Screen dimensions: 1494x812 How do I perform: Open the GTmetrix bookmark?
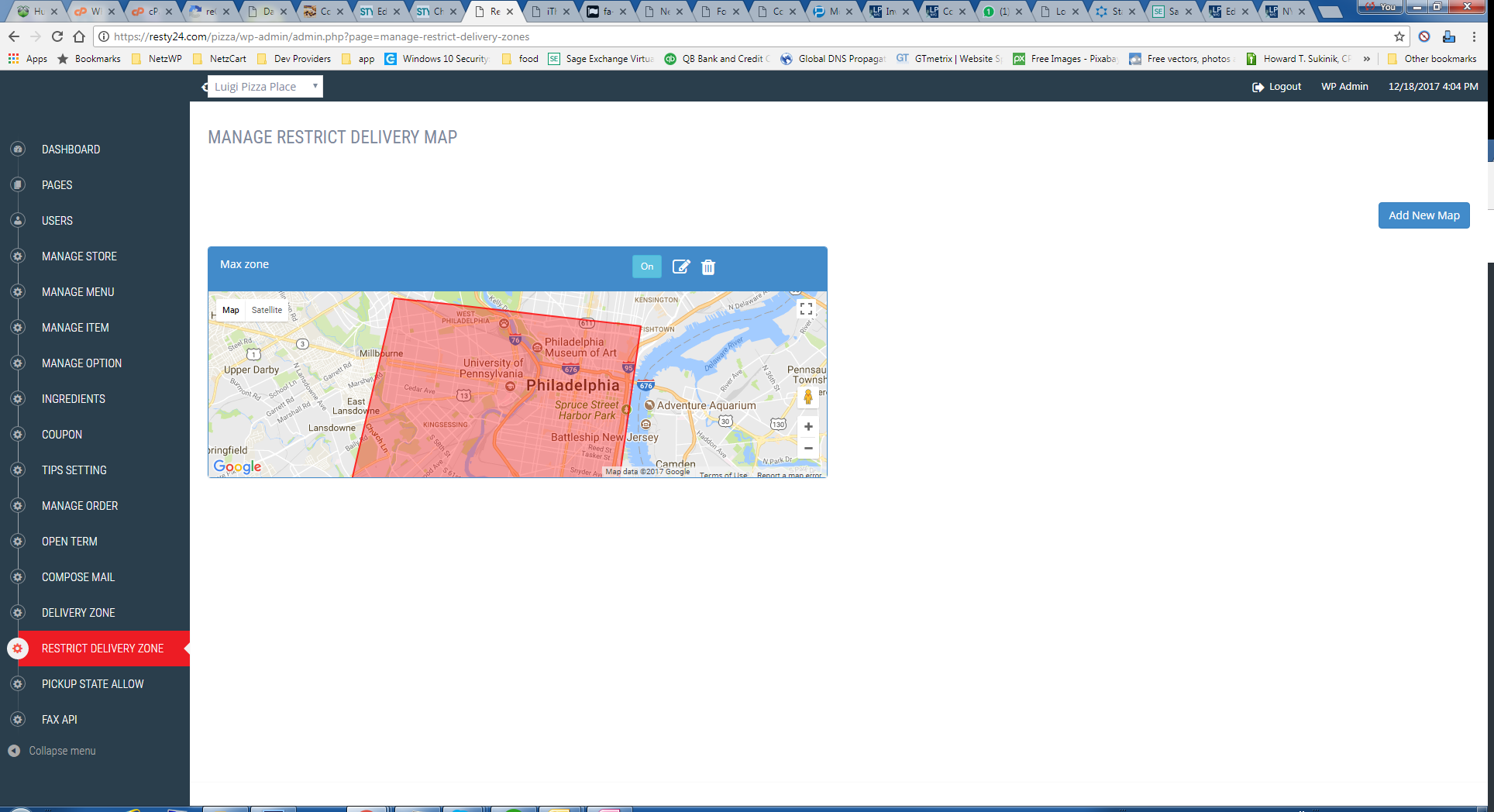pyautogui.click(x=949, y=59)
